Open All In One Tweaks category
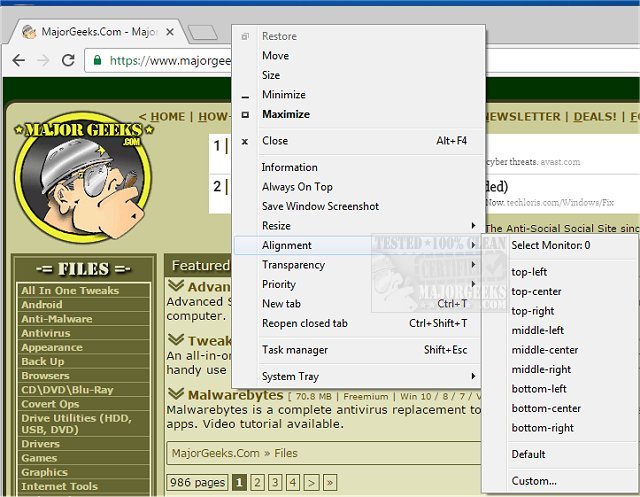 (x=83, y=291)
